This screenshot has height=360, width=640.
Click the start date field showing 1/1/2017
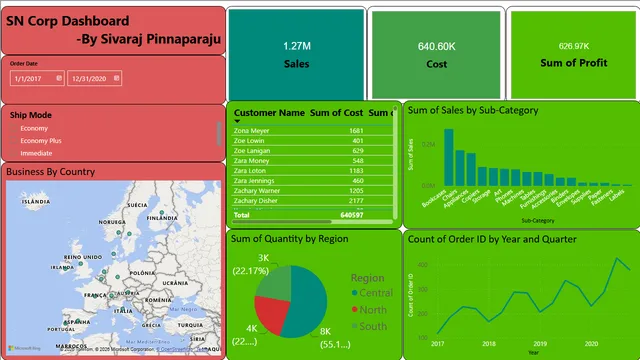pyautogui.click(x=37, y=78)
